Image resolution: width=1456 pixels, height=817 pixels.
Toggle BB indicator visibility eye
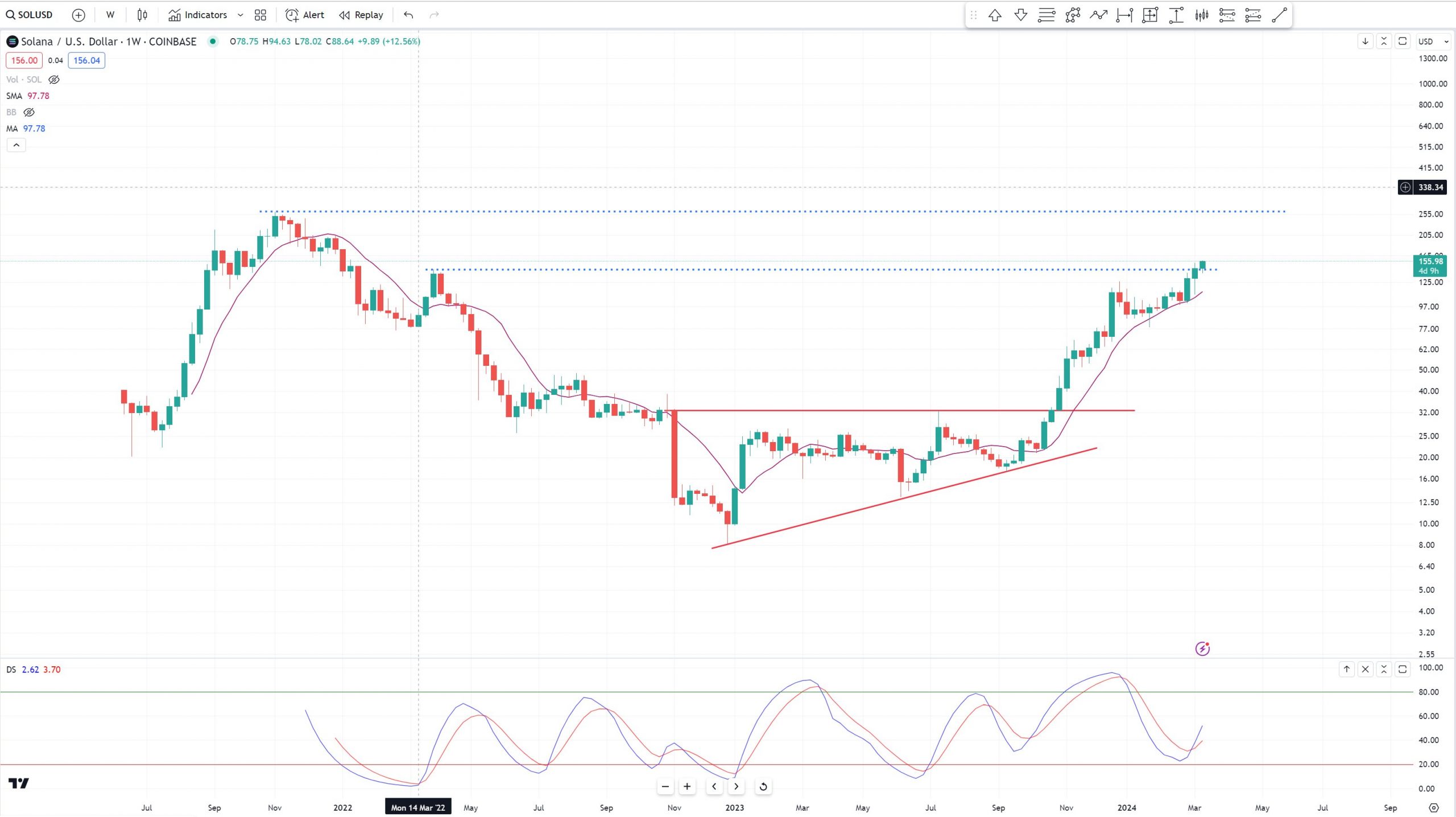29,112
